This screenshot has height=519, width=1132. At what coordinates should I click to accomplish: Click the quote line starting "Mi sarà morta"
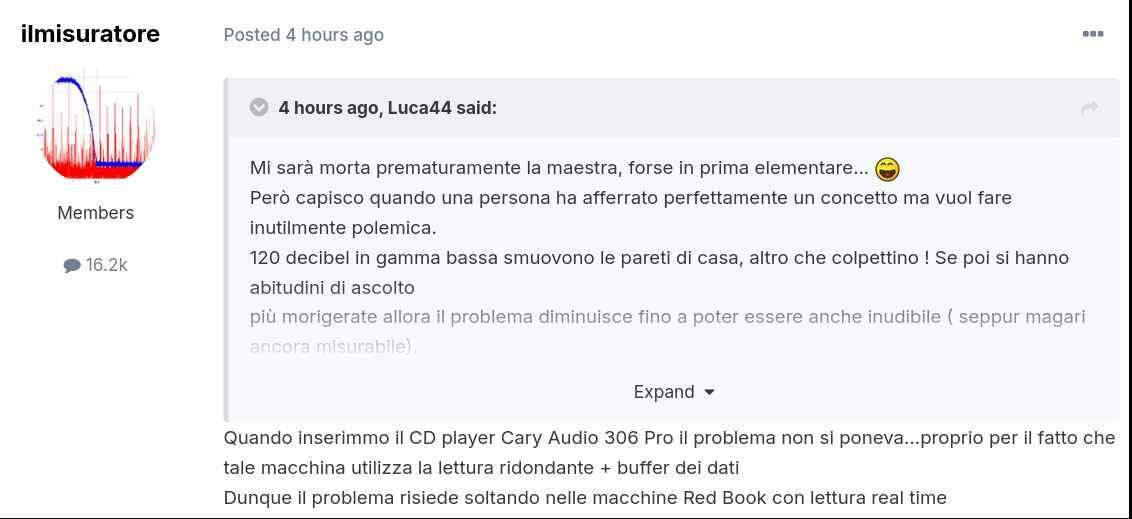point(559,168)
